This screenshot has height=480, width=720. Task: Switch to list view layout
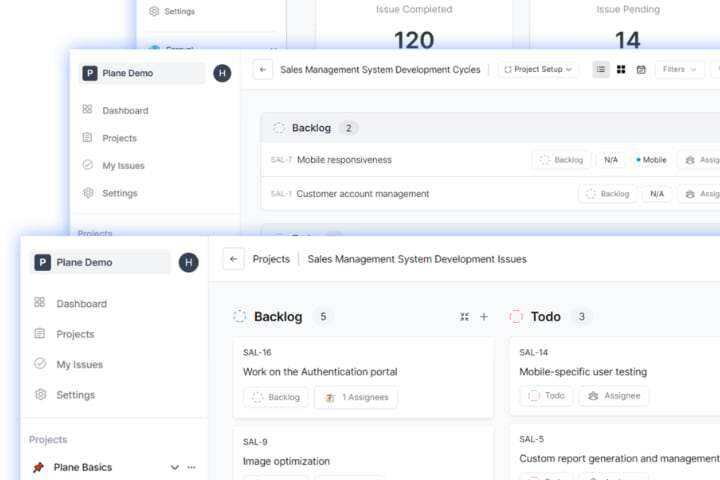tap(601, 70)
